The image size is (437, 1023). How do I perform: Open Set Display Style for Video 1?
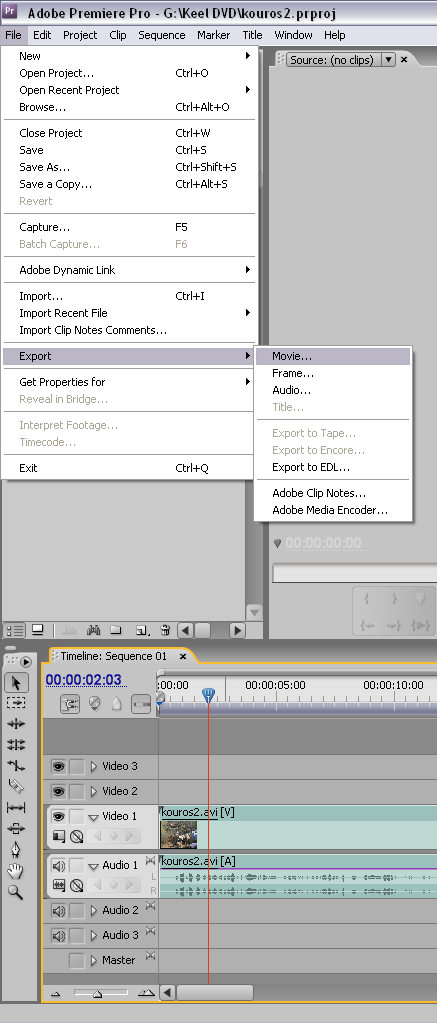[59, 836]
